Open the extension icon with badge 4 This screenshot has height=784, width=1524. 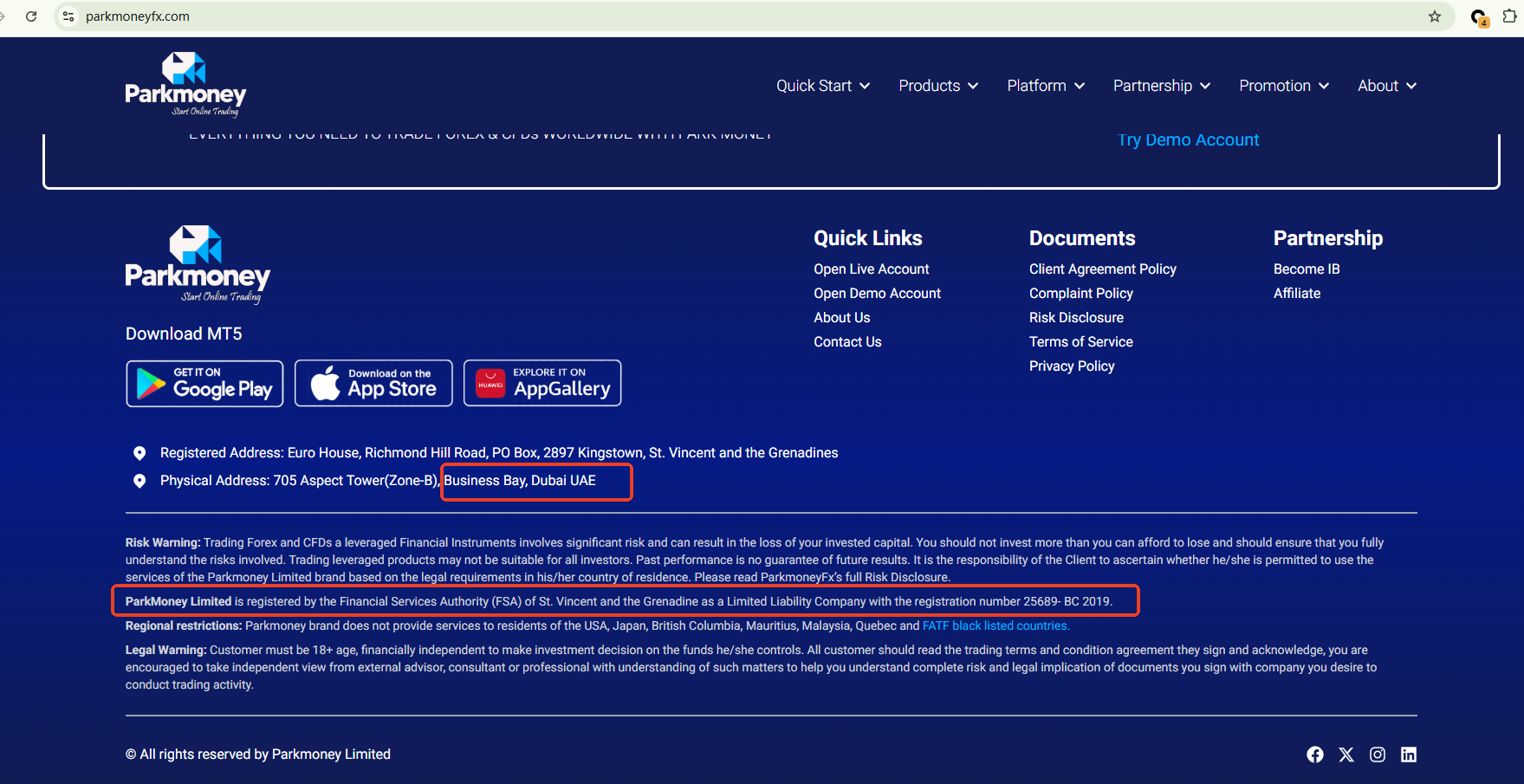pos(1479,17)
